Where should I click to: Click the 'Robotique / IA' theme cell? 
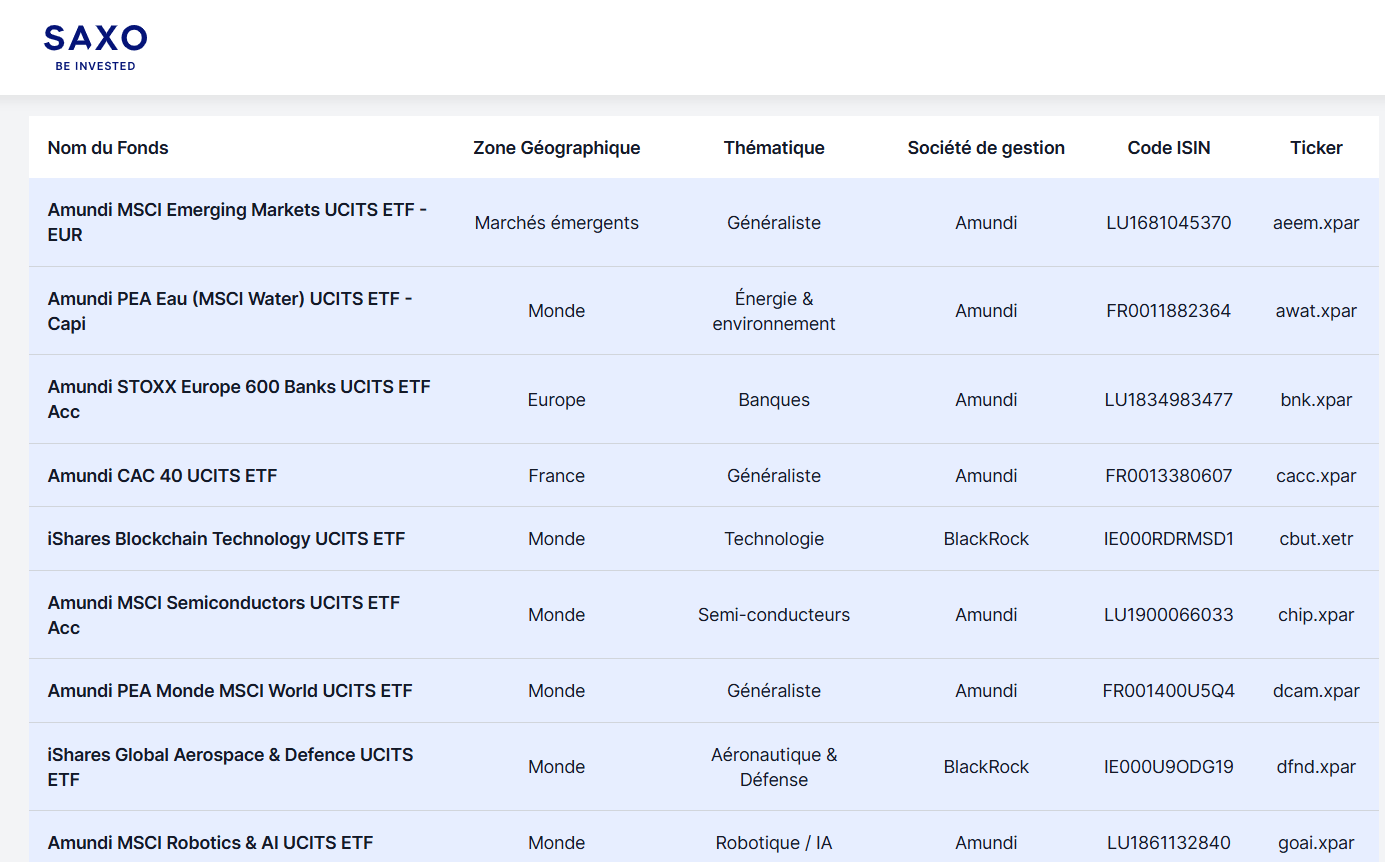point(774,843)
